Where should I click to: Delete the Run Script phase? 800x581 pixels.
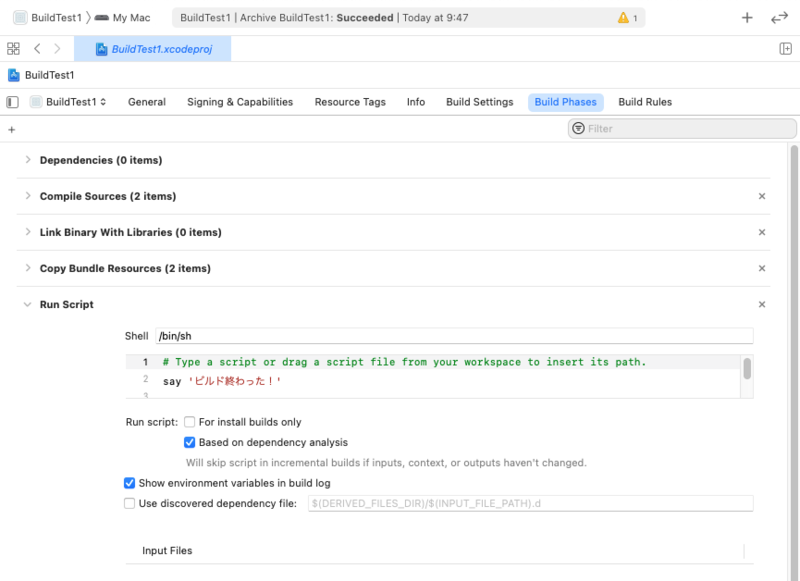(x=762, y=305)
